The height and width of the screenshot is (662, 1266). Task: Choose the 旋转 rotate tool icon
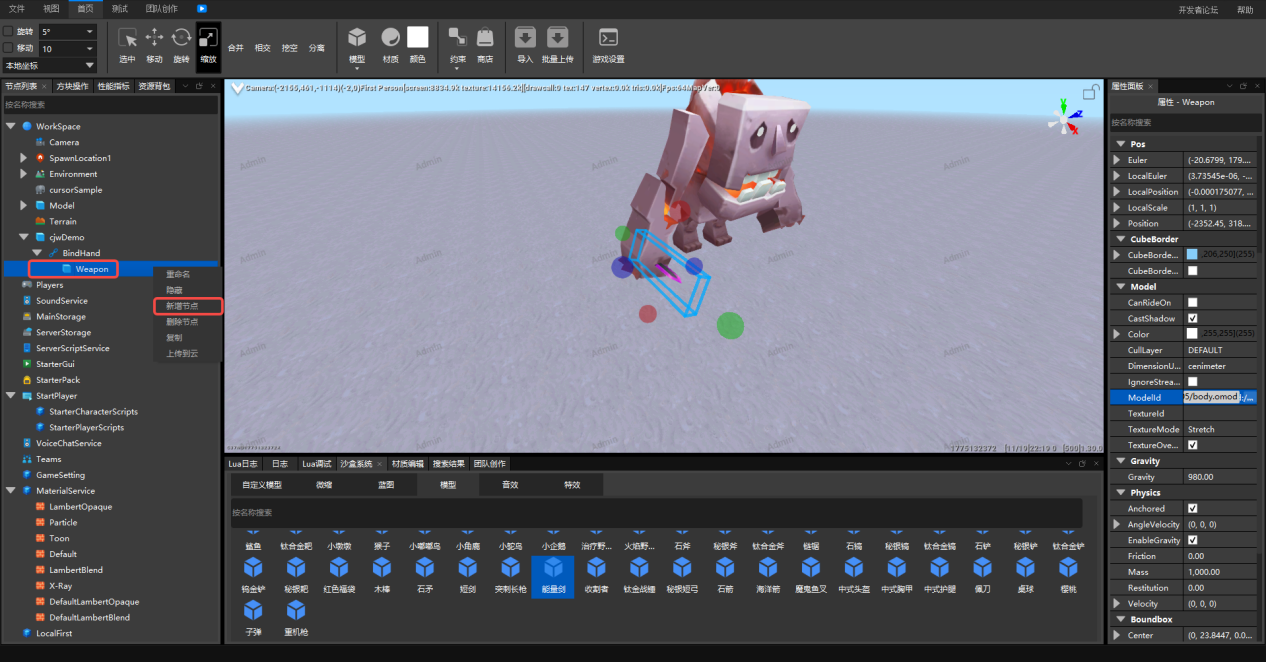(x=181, y=39)
